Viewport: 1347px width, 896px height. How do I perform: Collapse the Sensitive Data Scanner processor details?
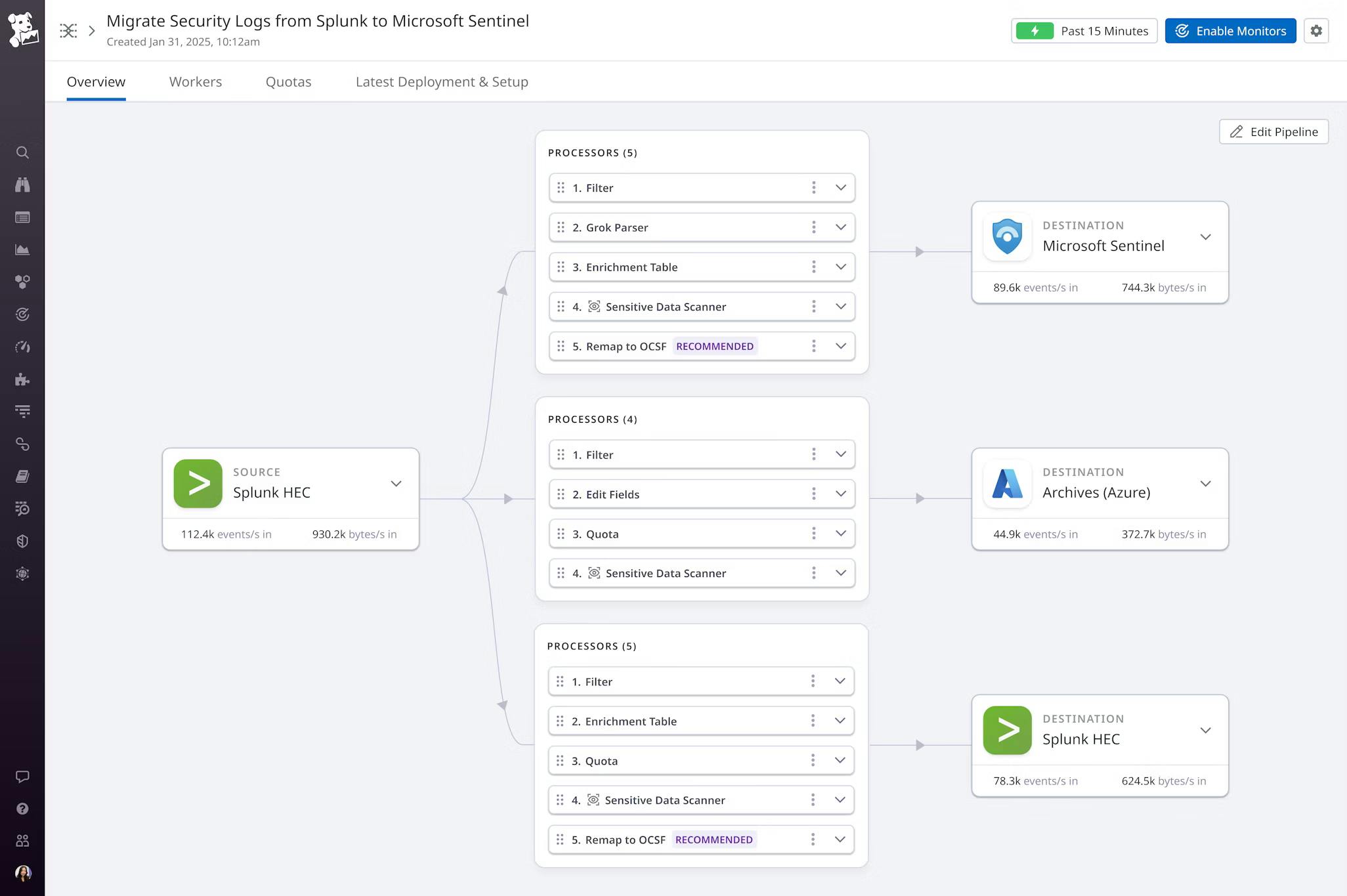pos(841,307)
